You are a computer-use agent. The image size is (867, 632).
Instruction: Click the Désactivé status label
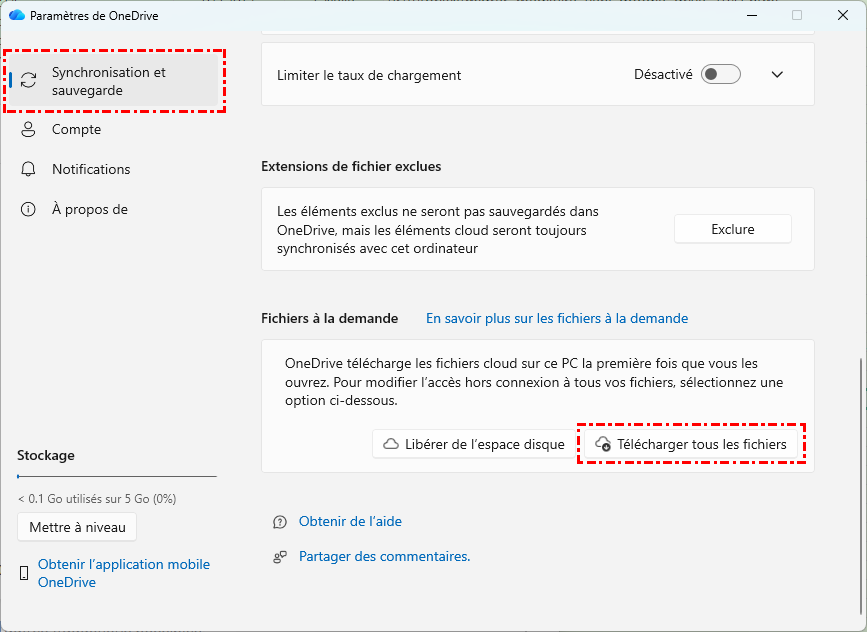coord(663,75)
